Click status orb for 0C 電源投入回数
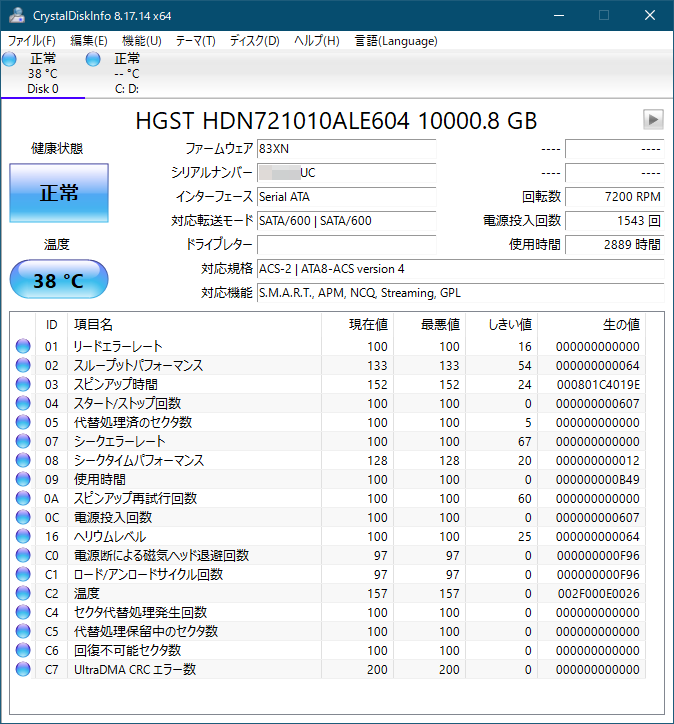 coord(23,517)
